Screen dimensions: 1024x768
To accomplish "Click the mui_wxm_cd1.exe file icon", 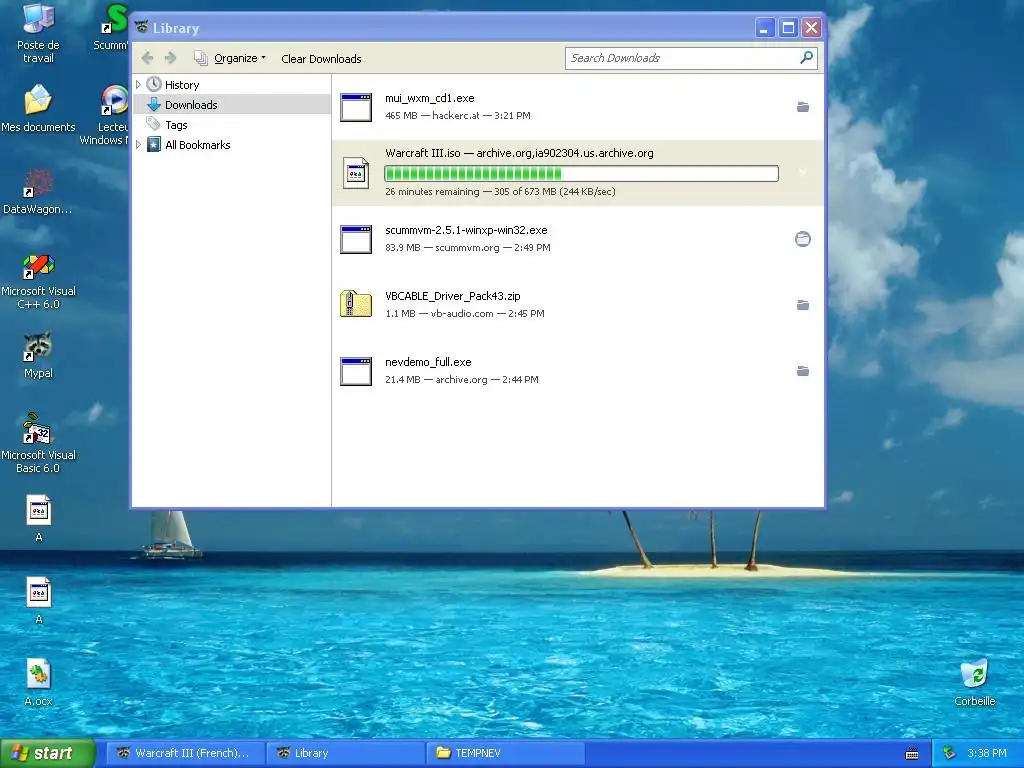I will point(356,107).
